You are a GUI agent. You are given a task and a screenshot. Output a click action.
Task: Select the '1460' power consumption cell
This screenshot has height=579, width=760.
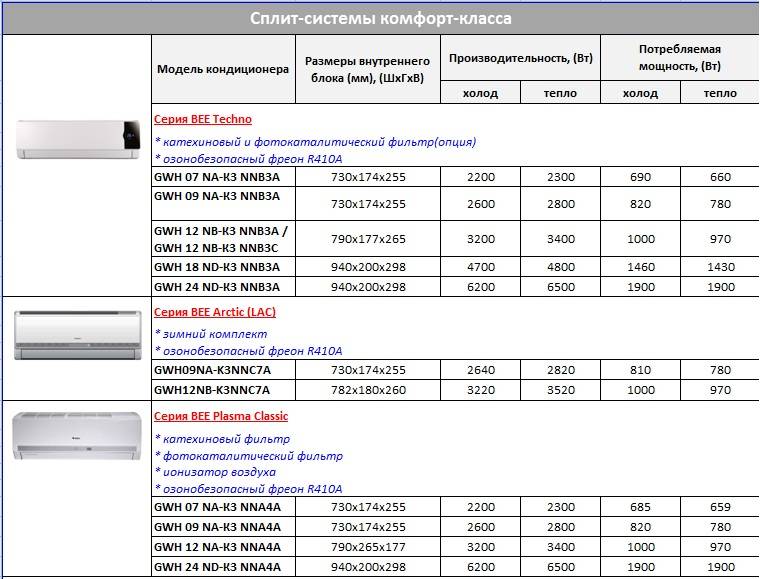click(x=640, y=267)
